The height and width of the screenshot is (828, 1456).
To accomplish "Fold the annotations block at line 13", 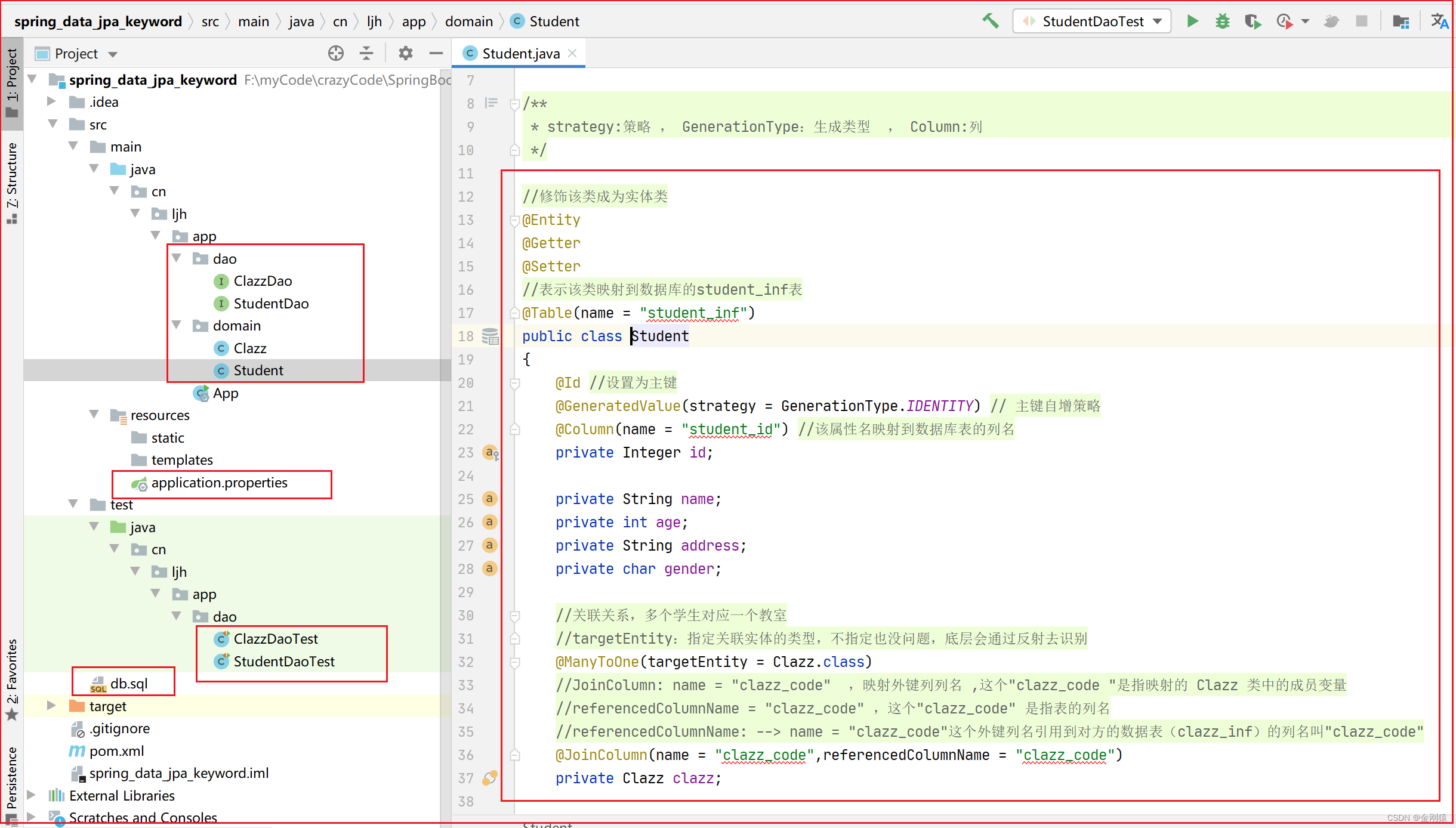I will [514, 220].
